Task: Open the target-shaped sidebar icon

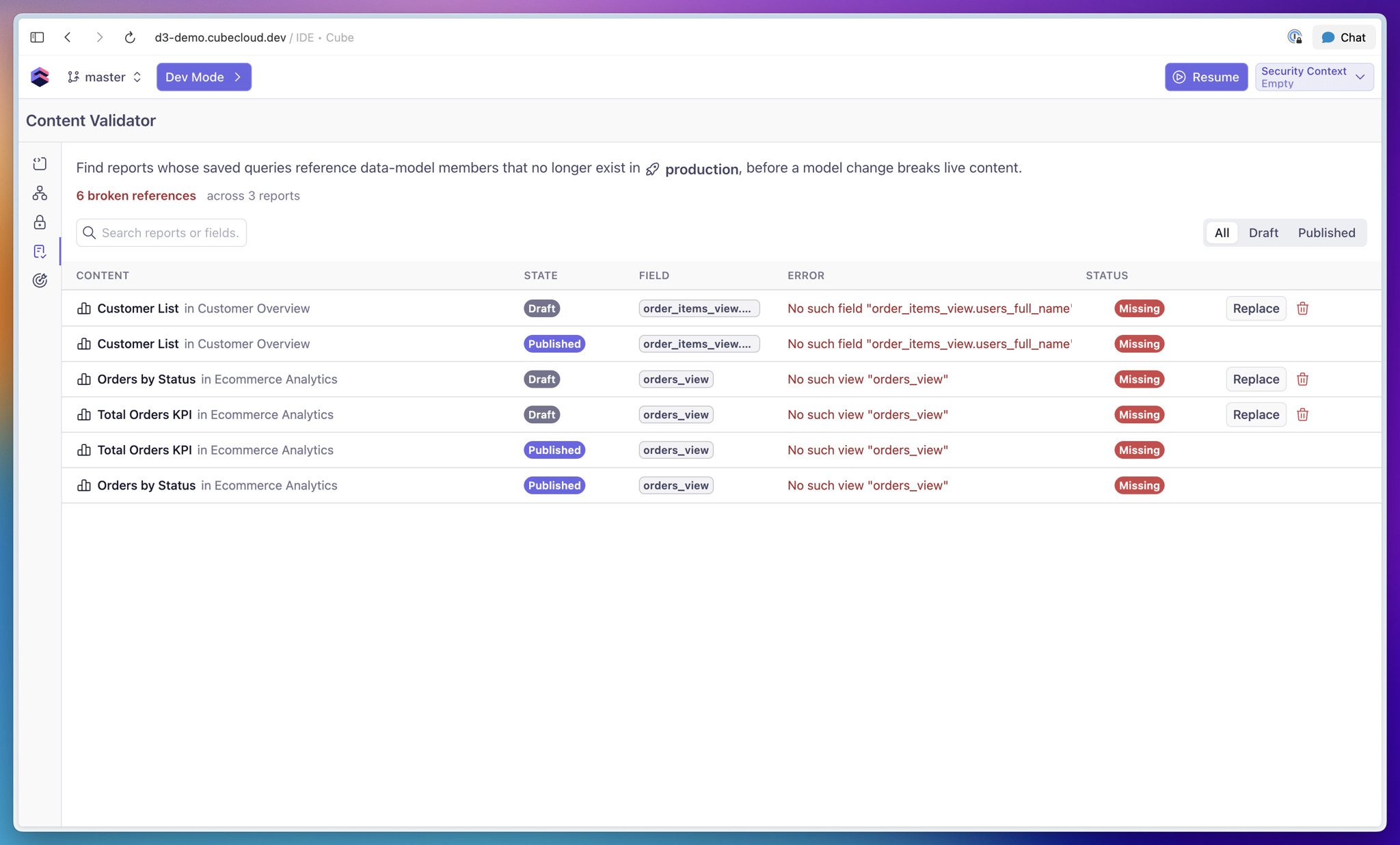Action: (40, 280)
